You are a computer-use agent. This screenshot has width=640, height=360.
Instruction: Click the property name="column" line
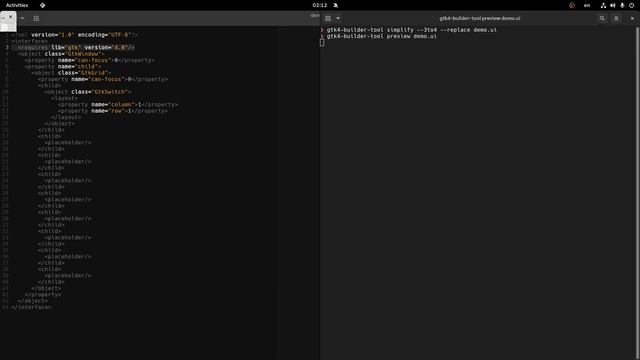[118, 104]
